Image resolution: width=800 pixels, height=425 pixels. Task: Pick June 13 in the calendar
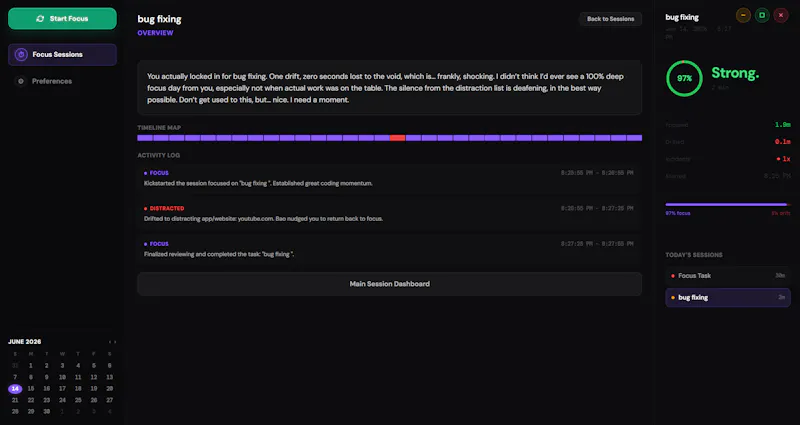tap(109, 377)
